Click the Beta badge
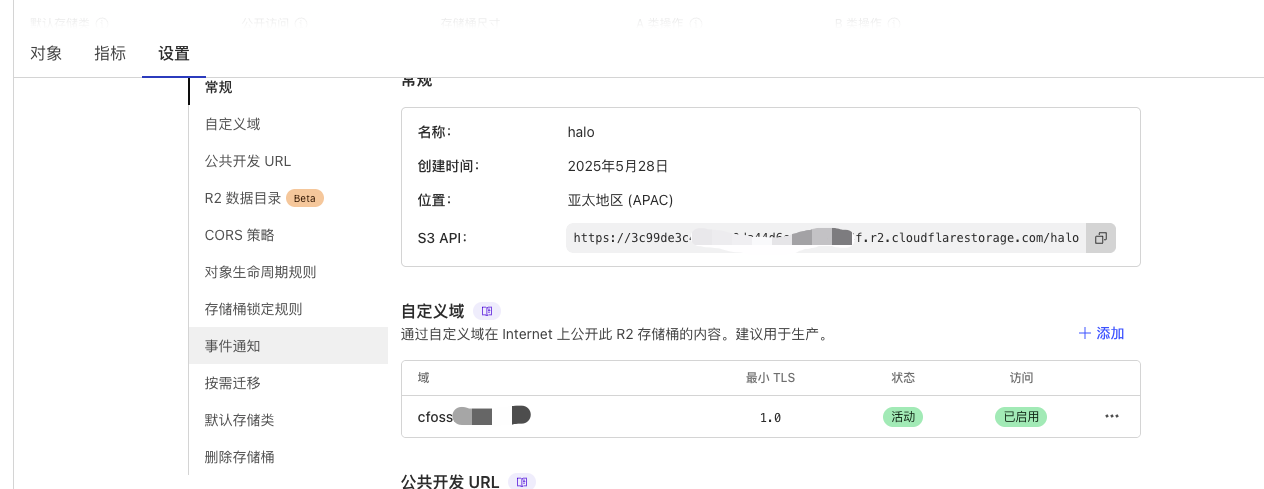Image resolution: width=1264 pixels, height=489 pixels. pyautogui.click(x=305, y=198)
